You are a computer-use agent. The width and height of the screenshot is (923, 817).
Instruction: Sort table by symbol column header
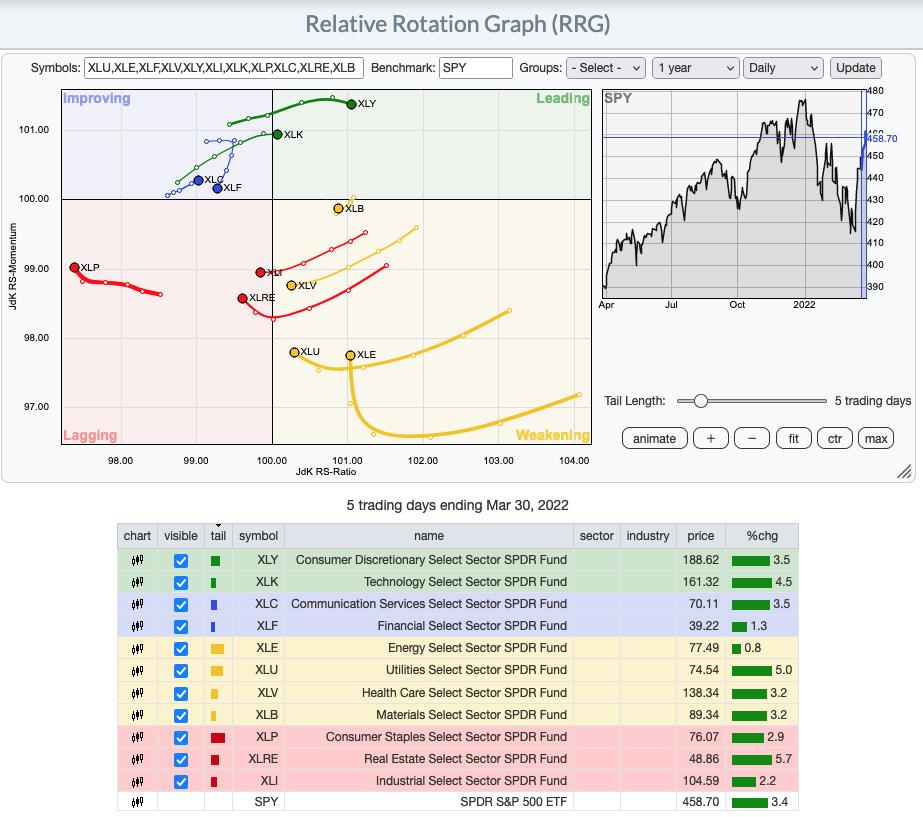[258, 536]
